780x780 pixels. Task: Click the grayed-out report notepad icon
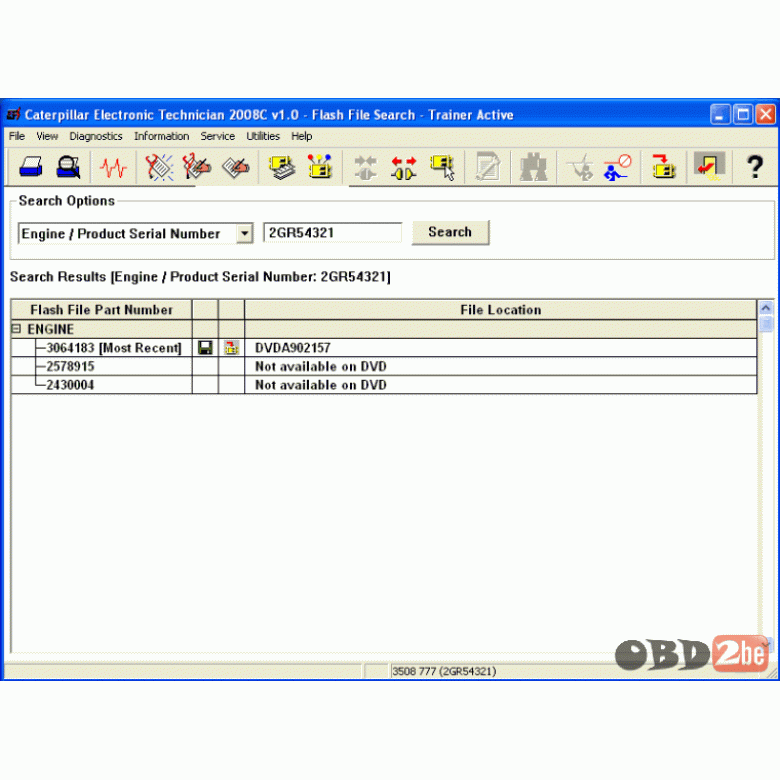(x=488, y=167)
